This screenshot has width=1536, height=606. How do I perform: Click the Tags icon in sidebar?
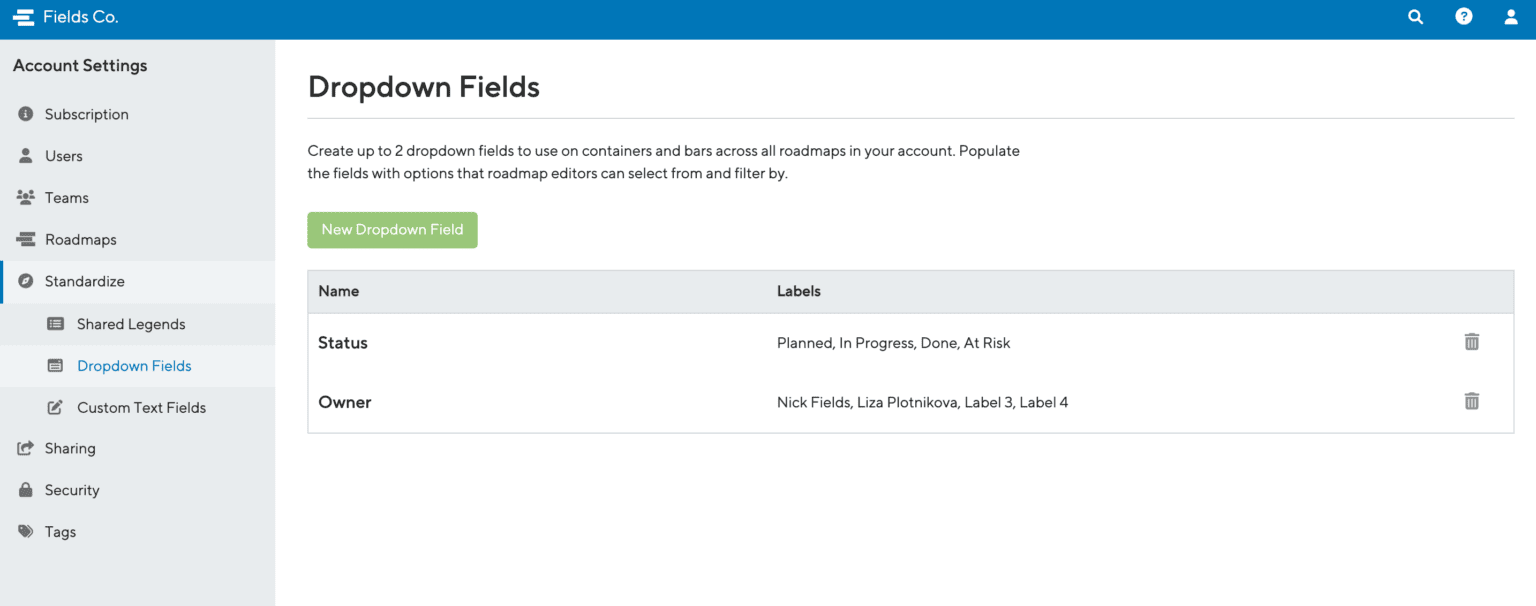click(24, 531)
